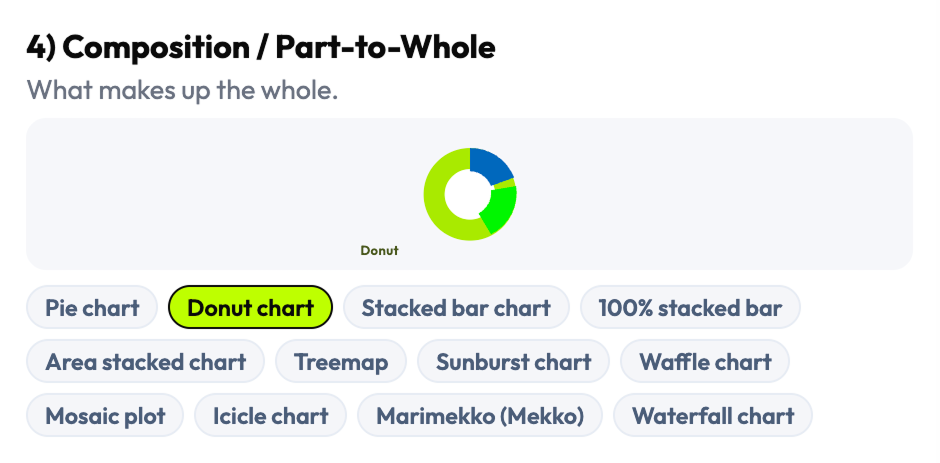Click the small Donut caption label
Image resolution: width=940 pixels, height=463 pixels.
point(379,250)
